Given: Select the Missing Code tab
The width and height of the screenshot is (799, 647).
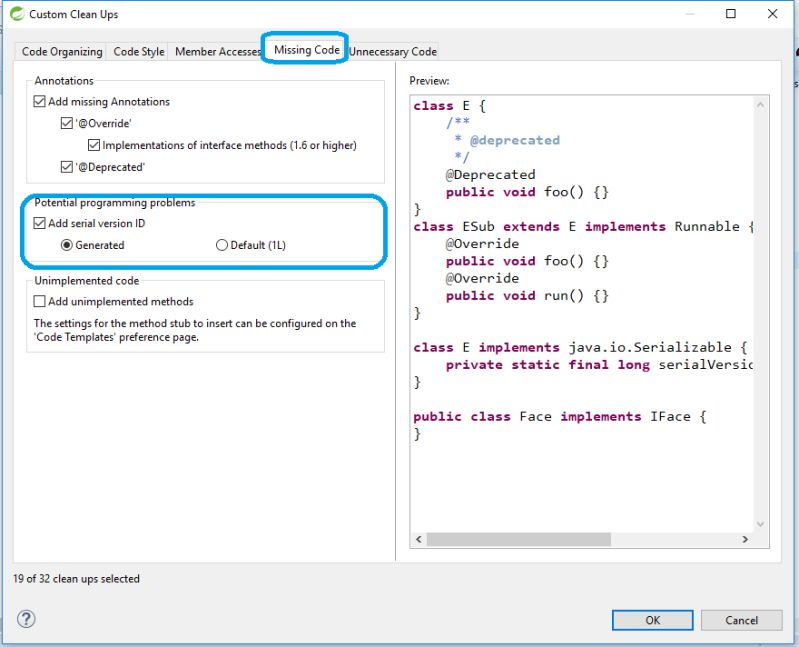Looking at the screenshot, I should tap(307, 49).
